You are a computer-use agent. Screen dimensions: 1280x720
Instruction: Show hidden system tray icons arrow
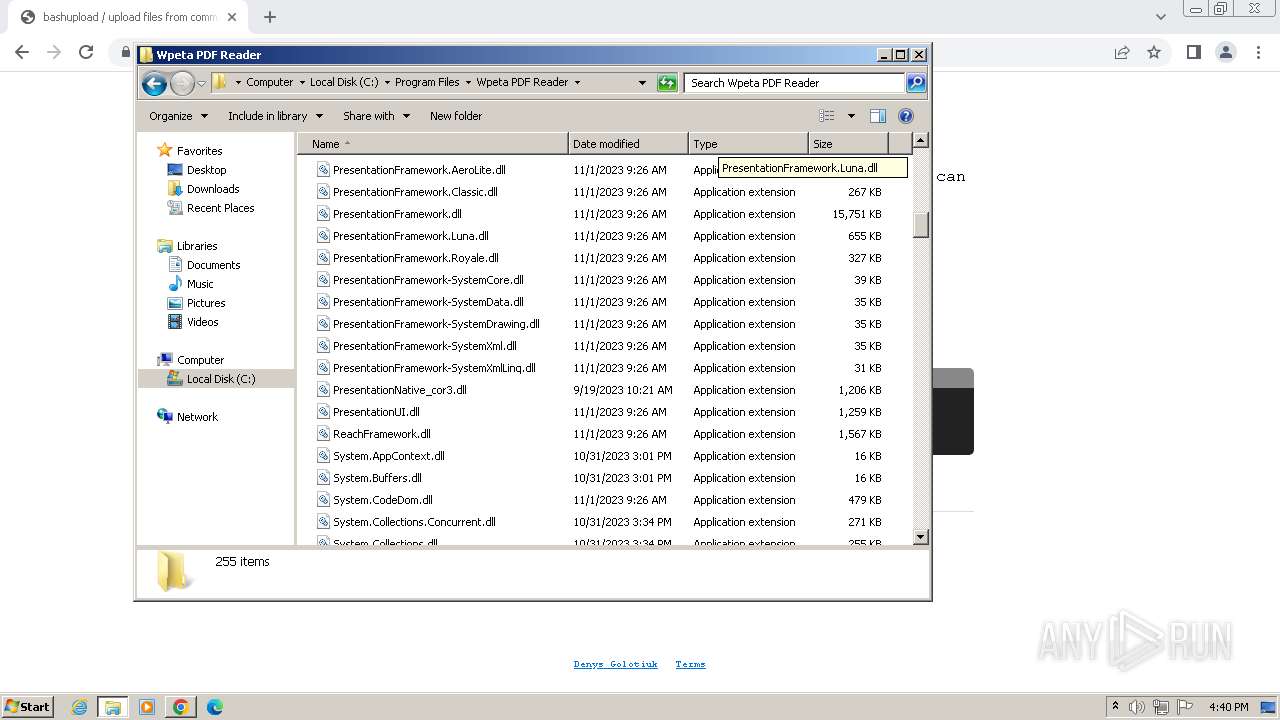point(1115,707)
